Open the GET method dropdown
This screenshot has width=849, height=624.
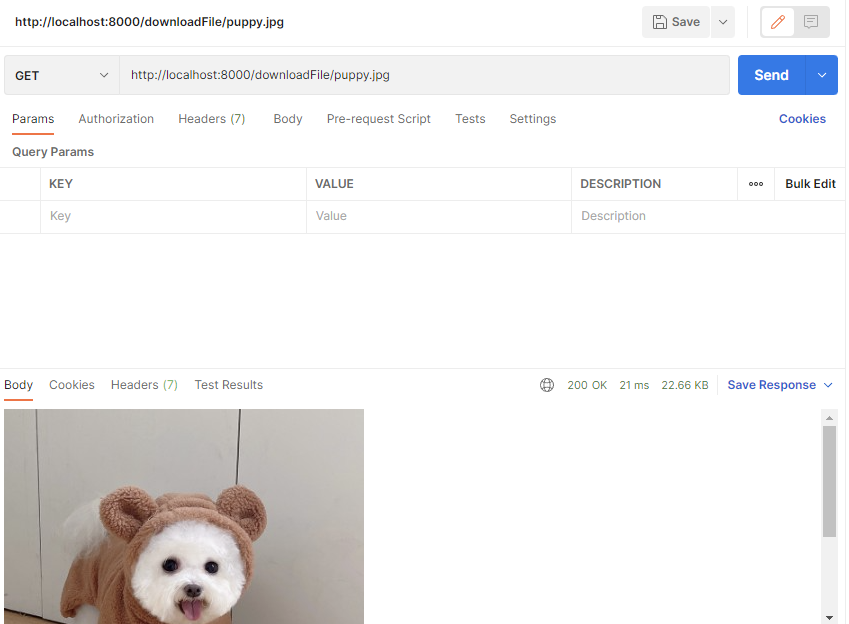click(x=60, y=74)
